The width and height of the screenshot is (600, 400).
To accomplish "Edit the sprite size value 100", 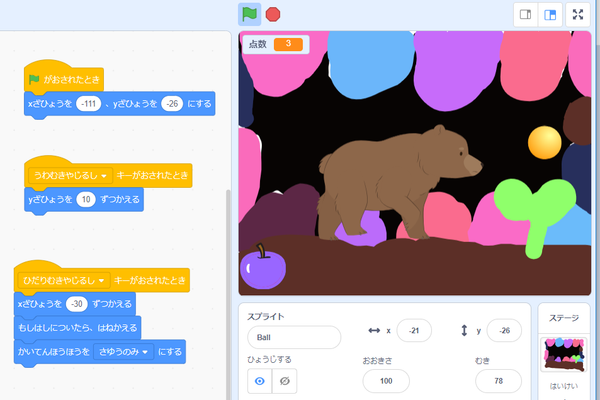I will (386, 381).
